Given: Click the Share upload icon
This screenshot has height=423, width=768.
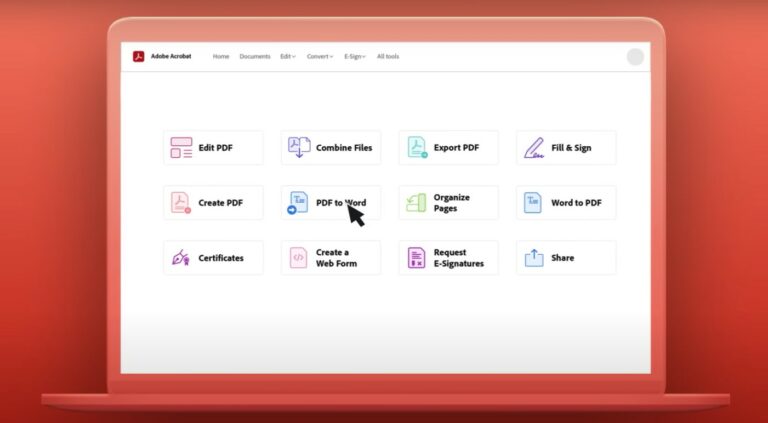Looking at the screenshot, I should click(534, 258).
